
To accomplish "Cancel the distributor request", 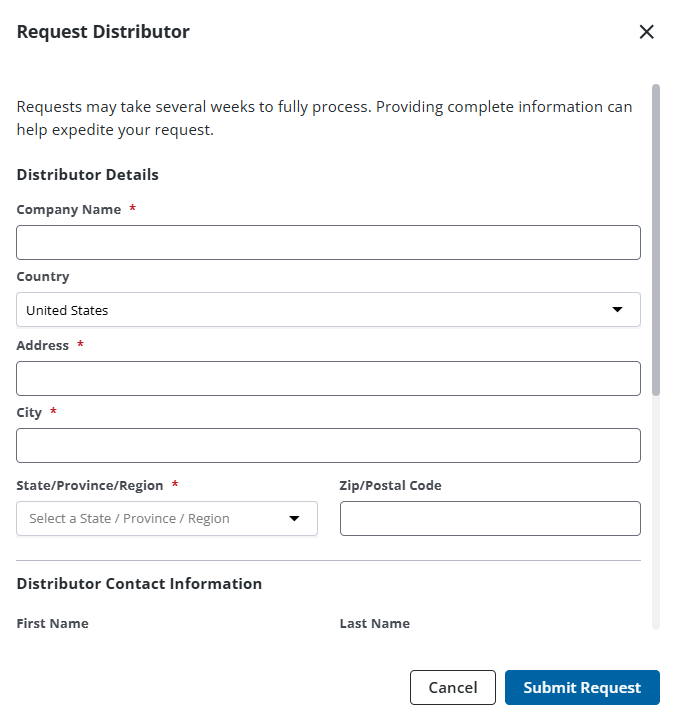I will pos(453,687).
